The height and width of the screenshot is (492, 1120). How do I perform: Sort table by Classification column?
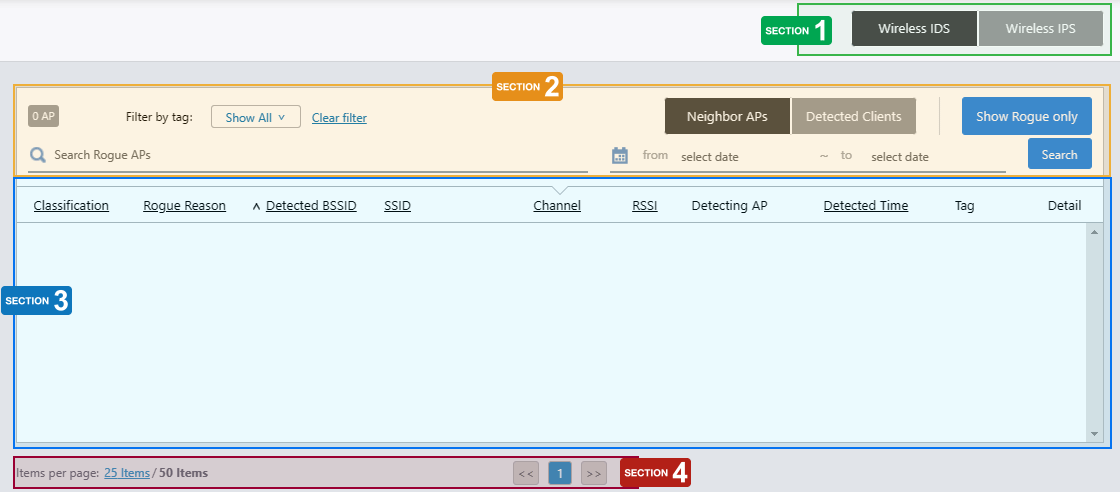pos(71,206)
